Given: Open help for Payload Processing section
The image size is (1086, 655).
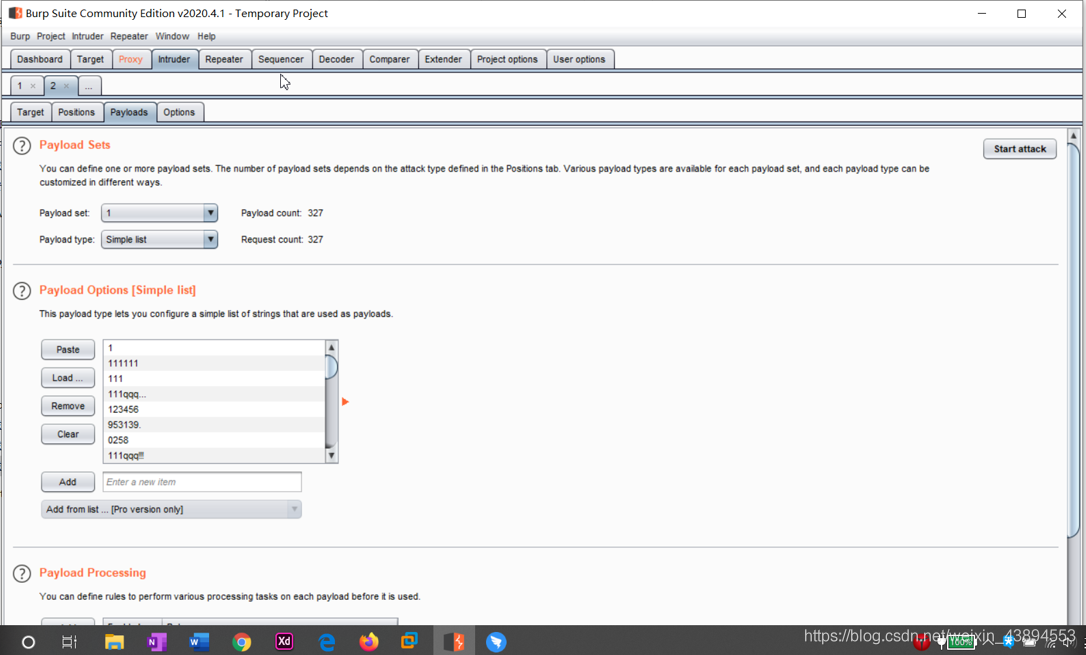Looking at the screenshot, I should (x=22, y=573).
